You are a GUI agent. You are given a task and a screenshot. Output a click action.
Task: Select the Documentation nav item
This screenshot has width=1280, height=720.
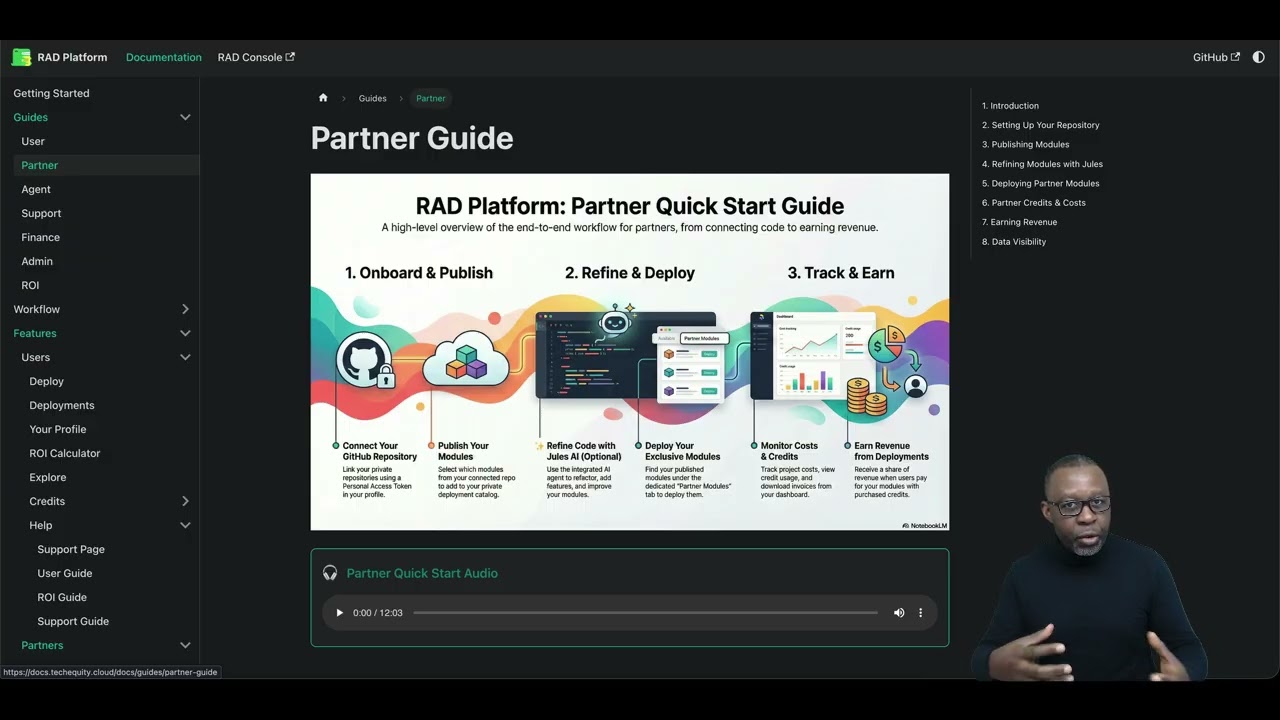tap(164, 57)
